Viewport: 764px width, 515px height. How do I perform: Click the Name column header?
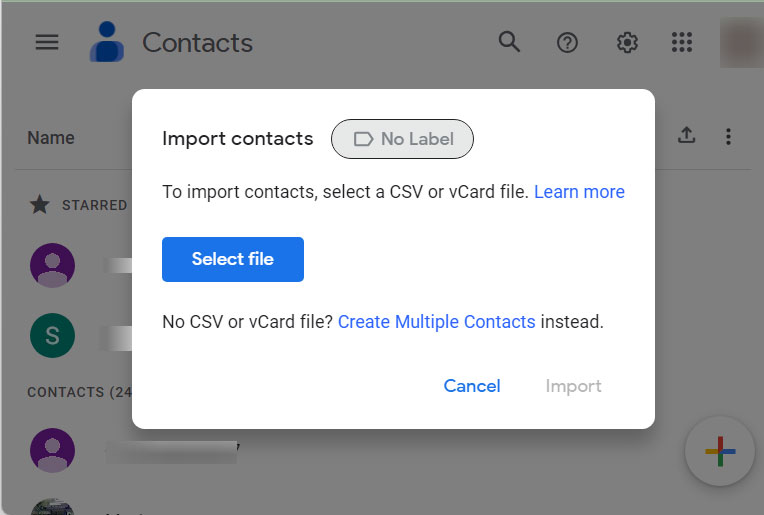[51, 138]
